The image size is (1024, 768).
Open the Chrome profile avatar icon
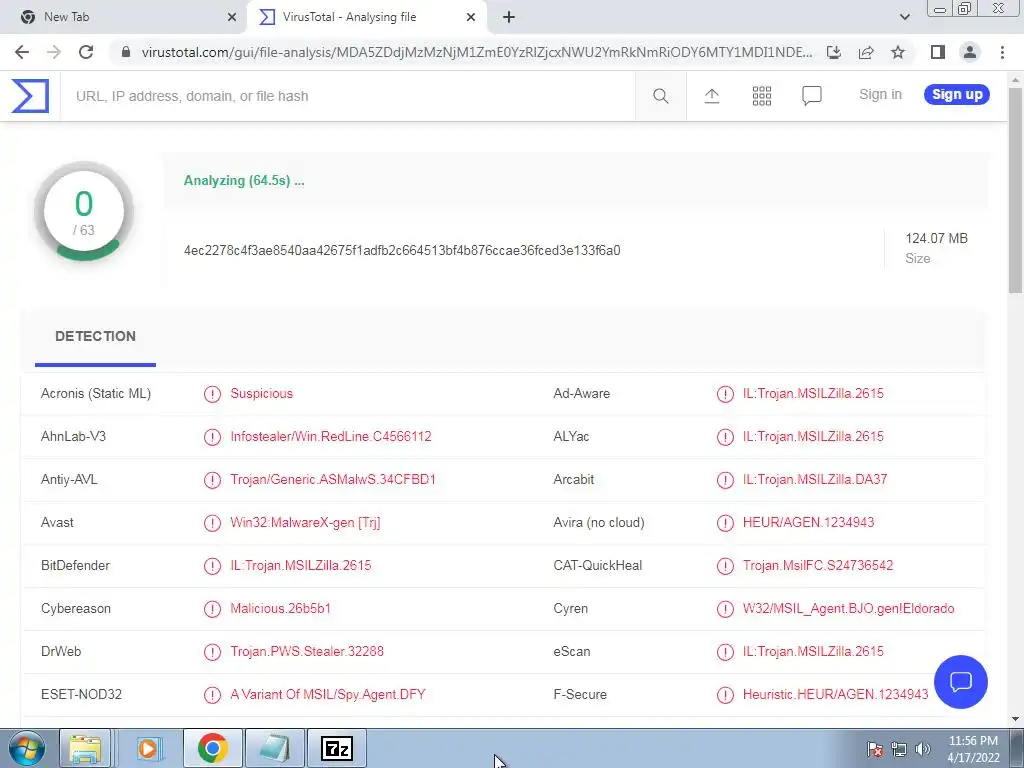coord(970,52)
